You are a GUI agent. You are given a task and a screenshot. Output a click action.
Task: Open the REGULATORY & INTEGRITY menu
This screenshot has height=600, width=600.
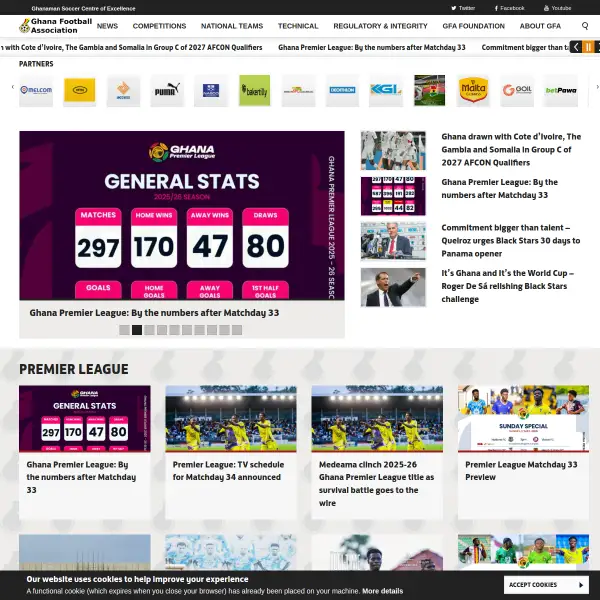[x=380, y=26]
